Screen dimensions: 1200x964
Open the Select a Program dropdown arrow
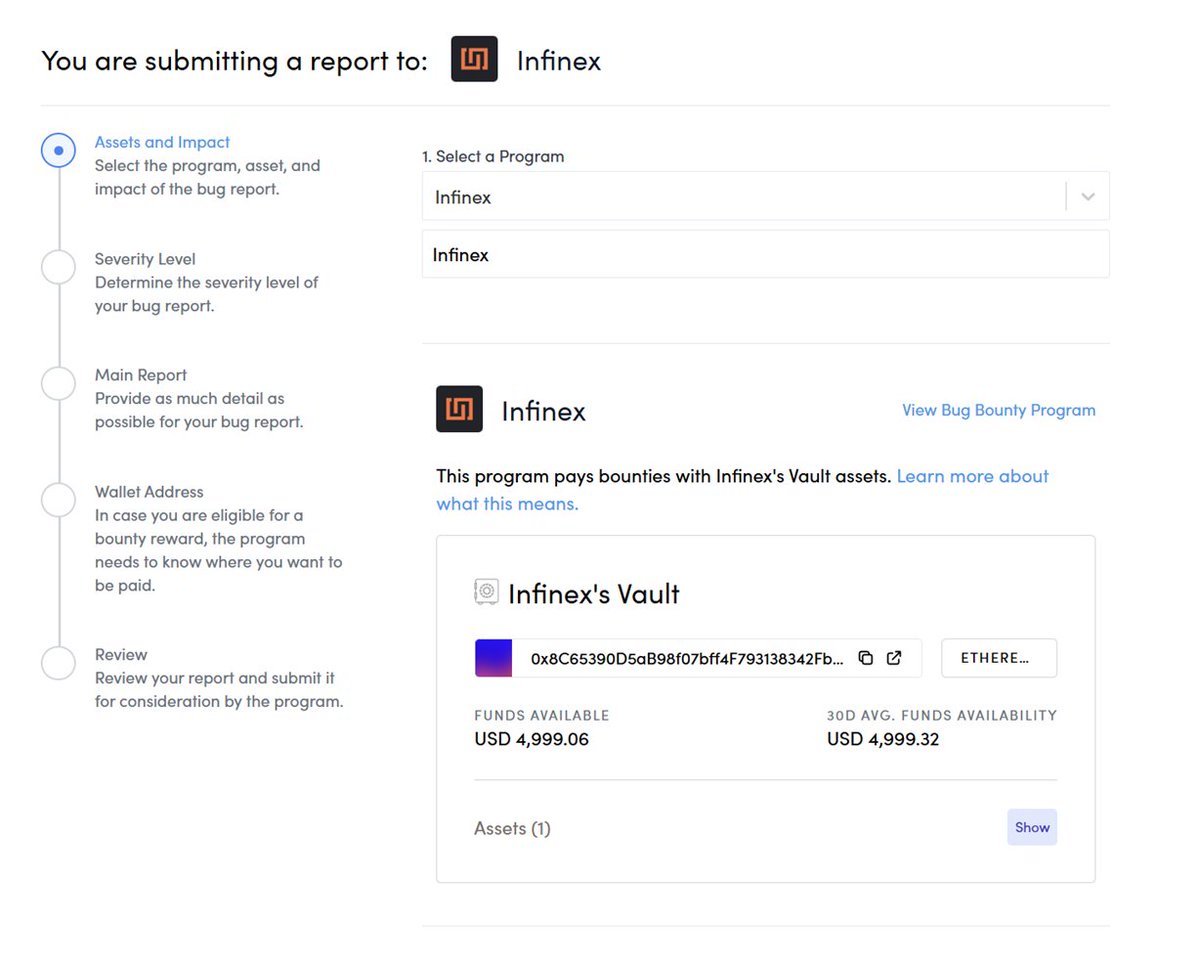[x=1088, y=197]
